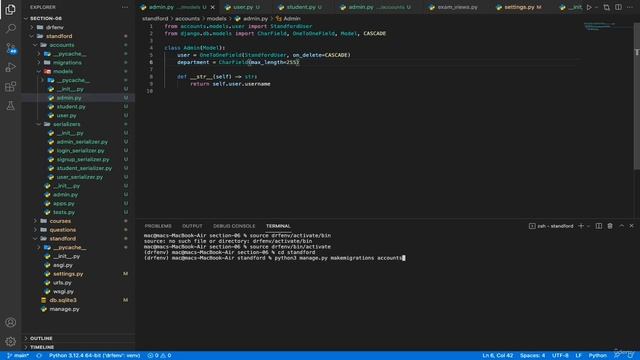Open login_serializer.py file
The image size is (640, 360).
pos(80,151)
